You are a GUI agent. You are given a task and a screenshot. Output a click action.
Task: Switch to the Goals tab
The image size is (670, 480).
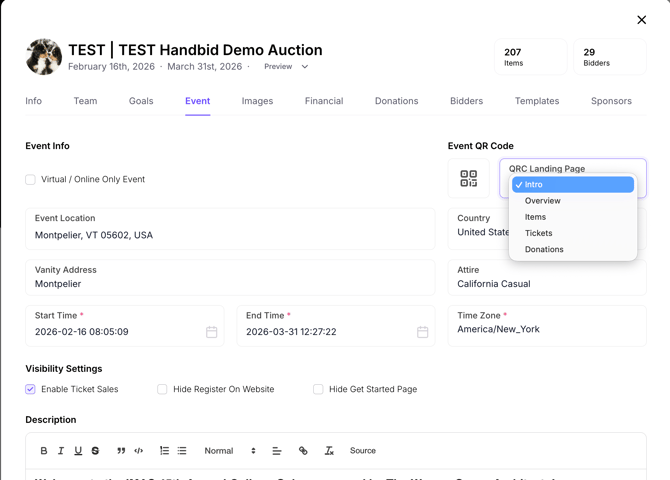(x=141, y=101)
